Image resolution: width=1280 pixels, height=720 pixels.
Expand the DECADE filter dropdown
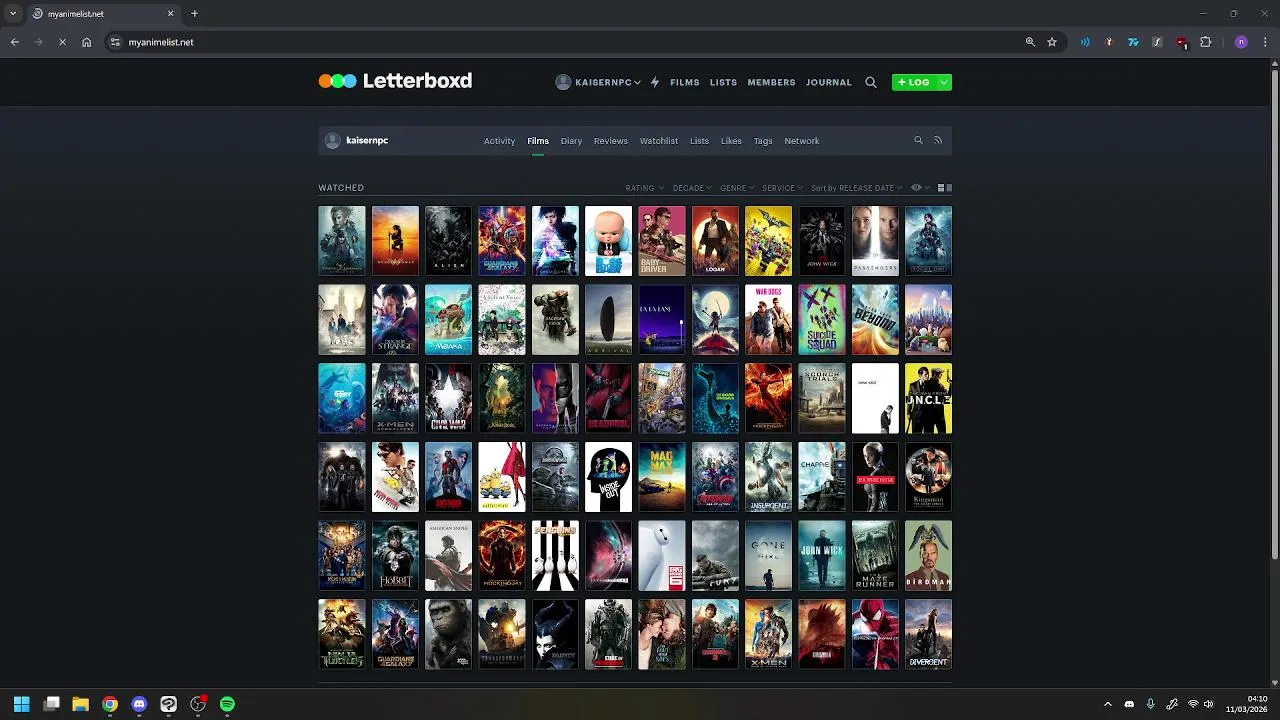692,188
